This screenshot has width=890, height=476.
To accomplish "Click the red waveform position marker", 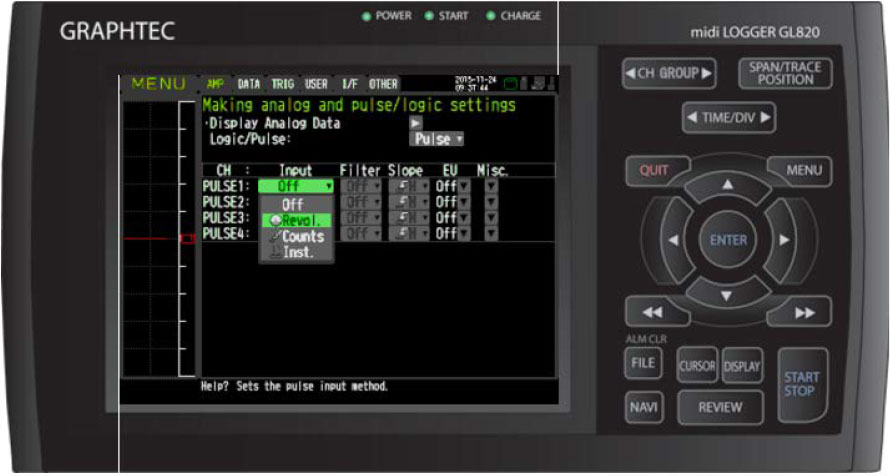I will tap(187, 239).
